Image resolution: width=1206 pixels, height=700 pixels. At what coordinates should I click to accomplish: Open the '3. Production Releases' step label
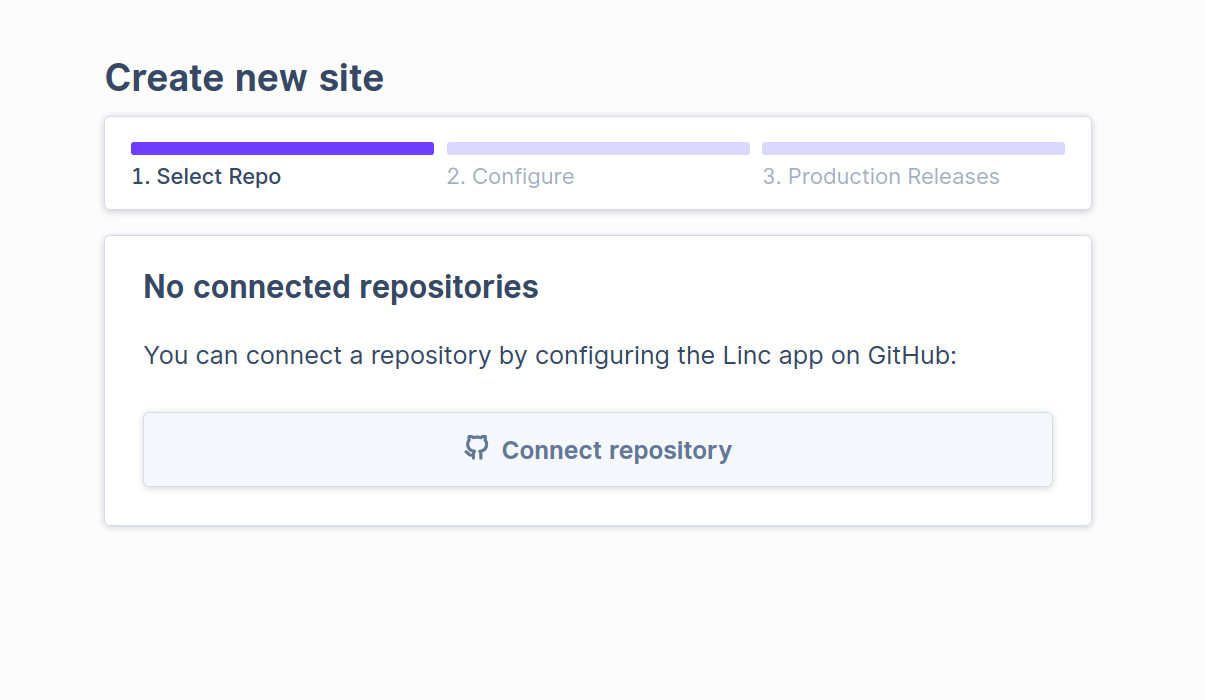pos(881,177)
